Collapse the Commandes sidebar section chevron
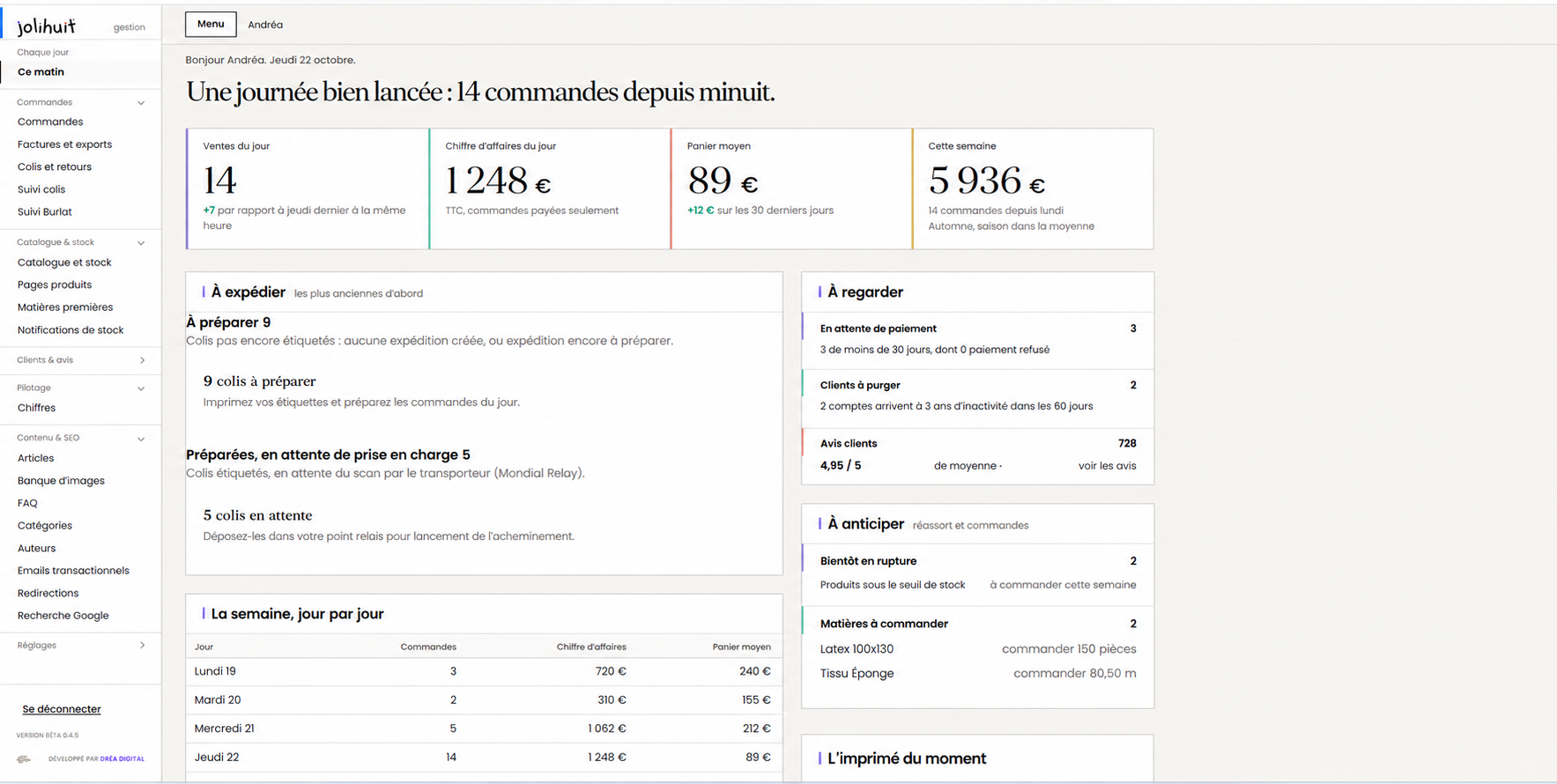 (x=141, y=103)
